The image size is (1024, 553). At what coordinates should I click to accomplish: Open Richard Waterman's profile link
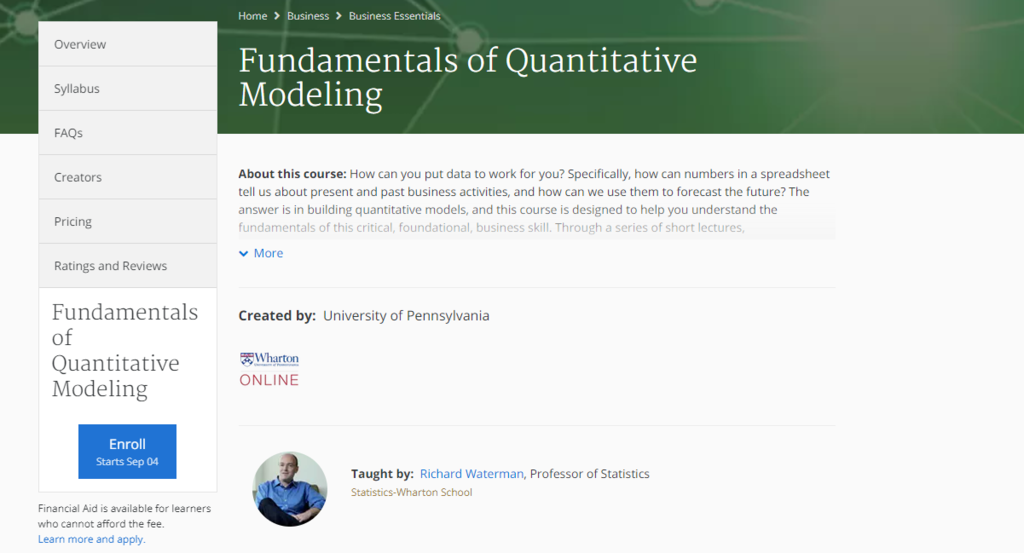(x=472, y=474)
